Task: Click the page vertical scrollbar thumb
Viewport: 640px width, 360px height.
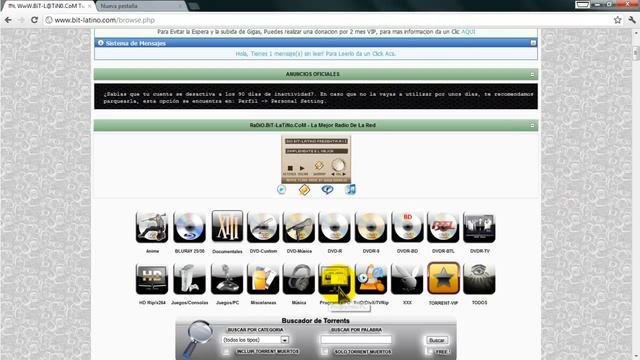Action: pyautogui.click(x=636, y=53)
